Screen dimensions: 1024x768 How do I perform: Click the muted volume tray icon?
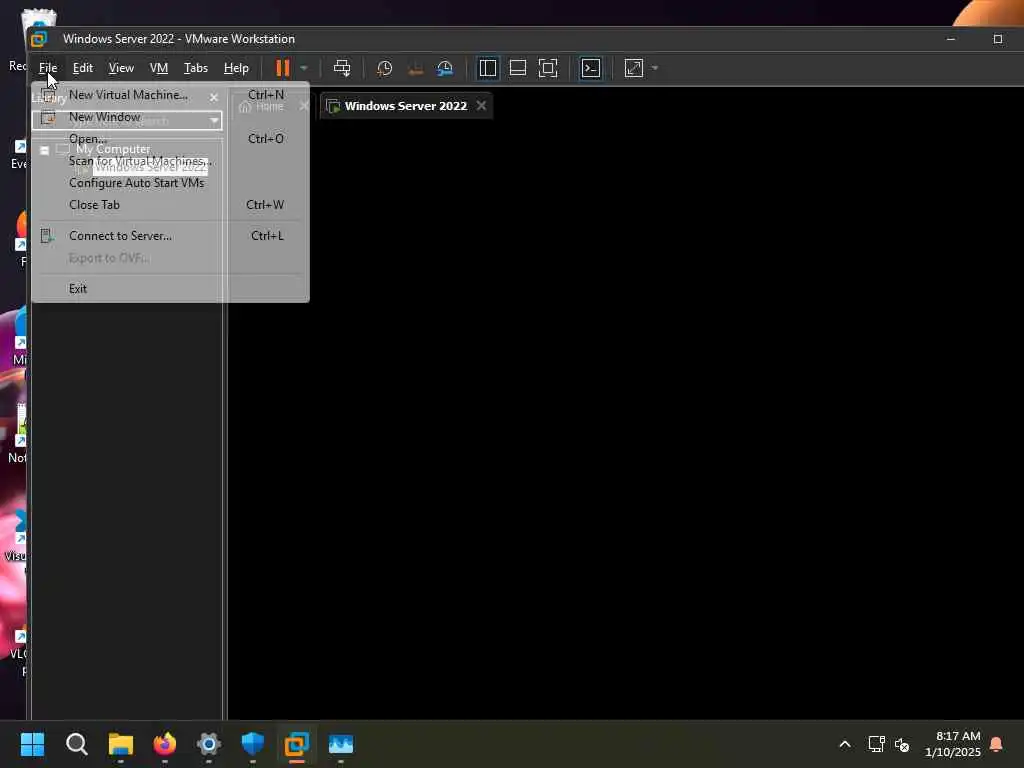[x=902, y=744]
